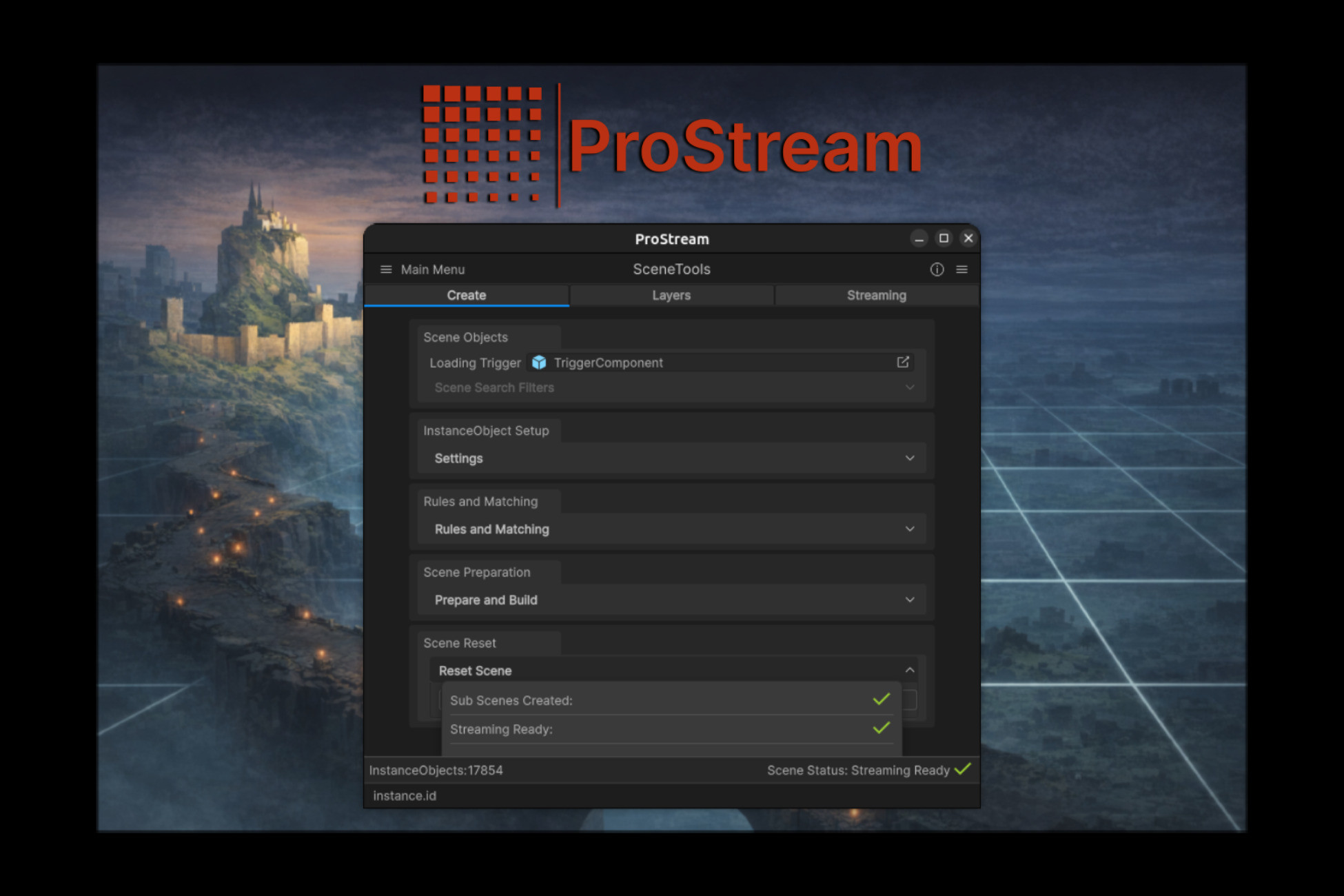Open the hamburger options menu beside the info icon
This screenshot has height=896, width=1344.
[x=961, y=269]
